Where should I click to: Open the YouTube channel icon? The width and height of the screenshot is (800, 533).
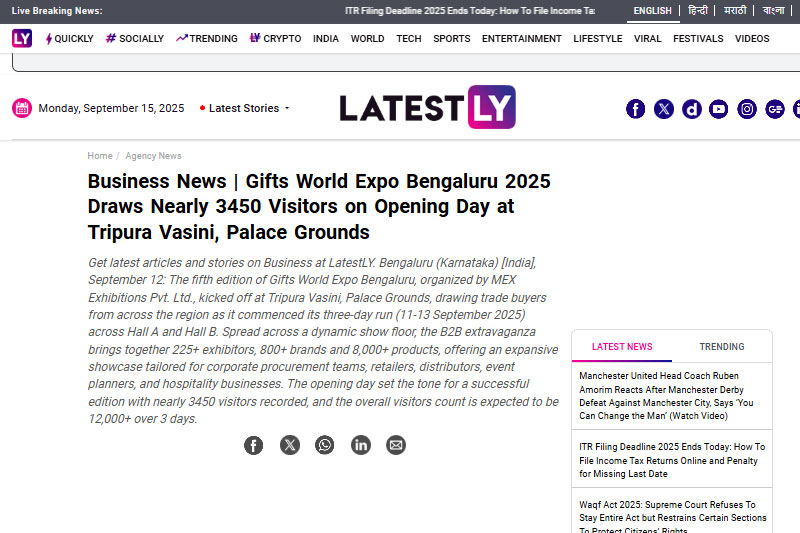(x=719, y=109)
